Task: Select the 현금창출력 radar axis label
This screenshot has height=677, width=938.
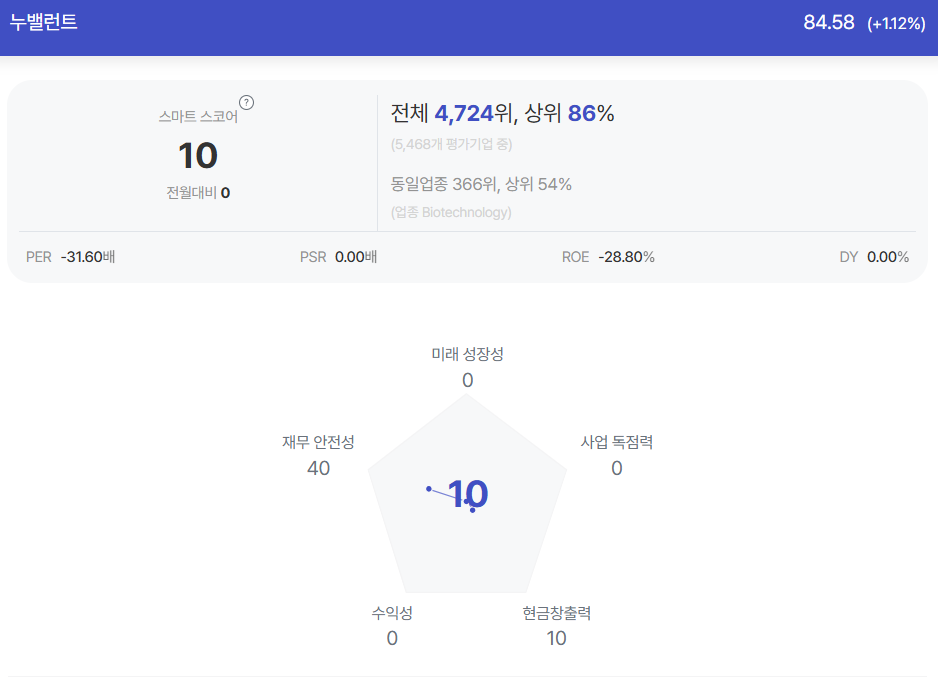Action: (556, 613)
